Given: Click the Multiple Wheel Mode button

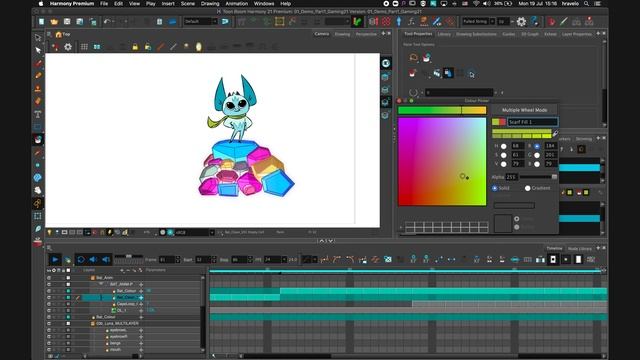Looking at the screenshot, I should 524,110.
